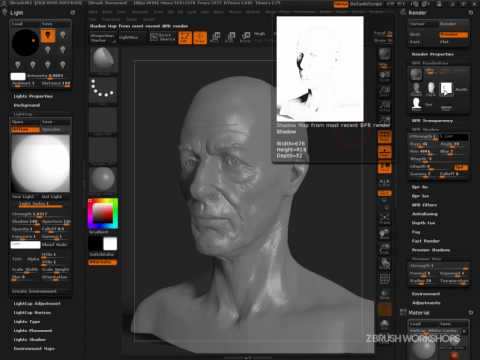Screen dimensions: 480x360
Task: Expand Antialiasing section in Render palette
Action: (x=425, y=214)
